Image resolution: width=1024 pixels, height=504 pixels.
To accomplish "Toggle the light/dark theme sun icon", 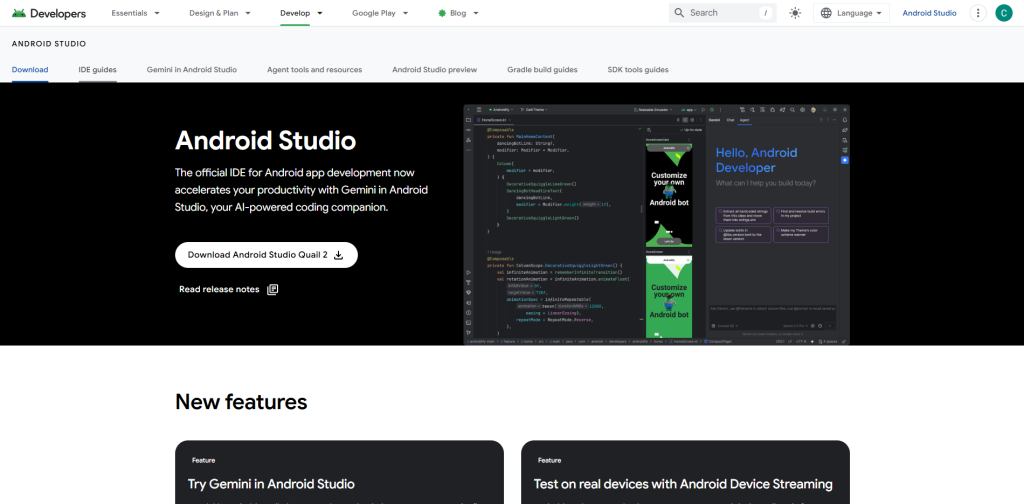I will (795, 13).
